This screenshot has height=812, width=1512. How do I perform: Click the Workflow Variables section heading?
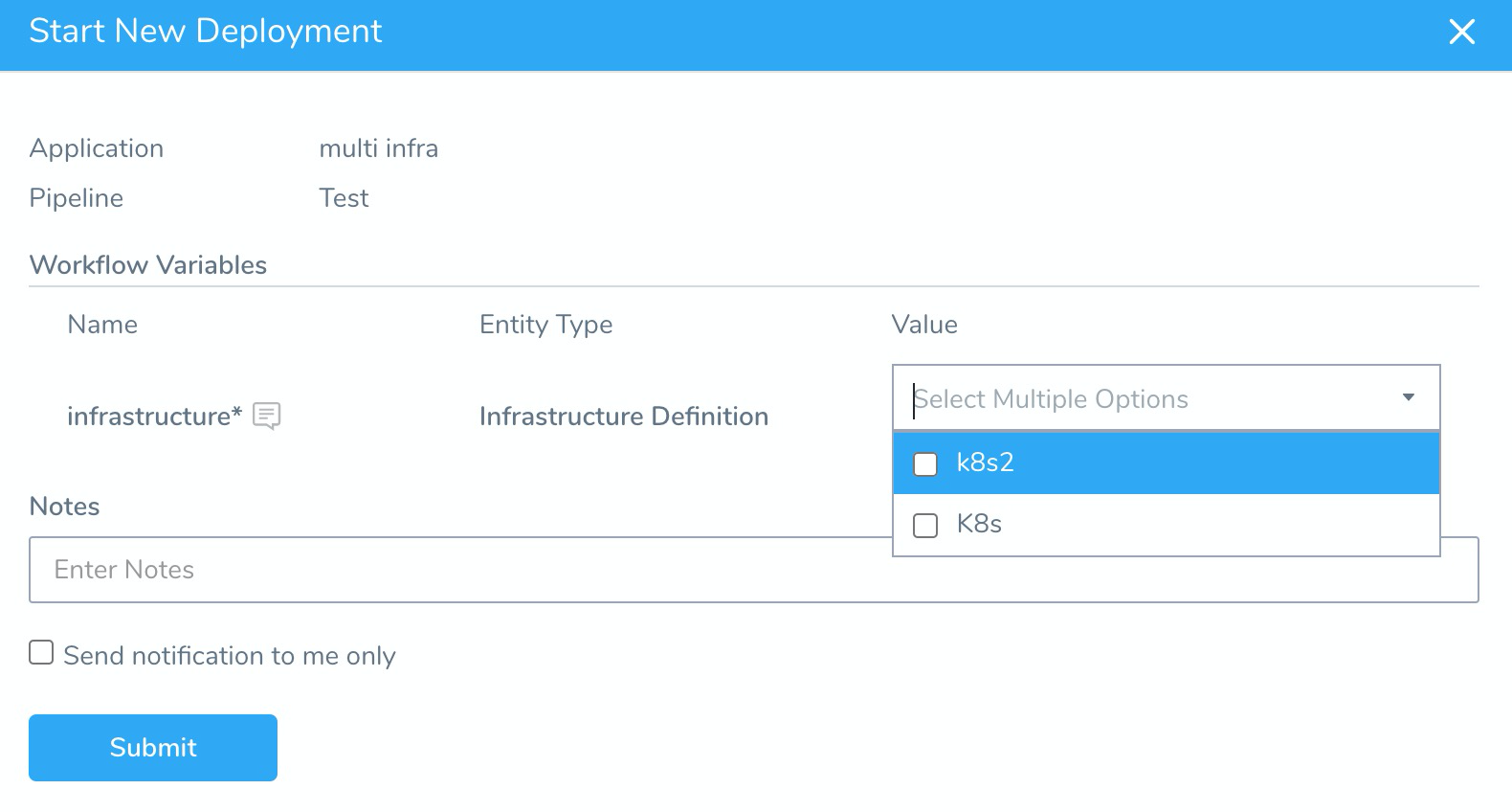[x=148, y=265]
